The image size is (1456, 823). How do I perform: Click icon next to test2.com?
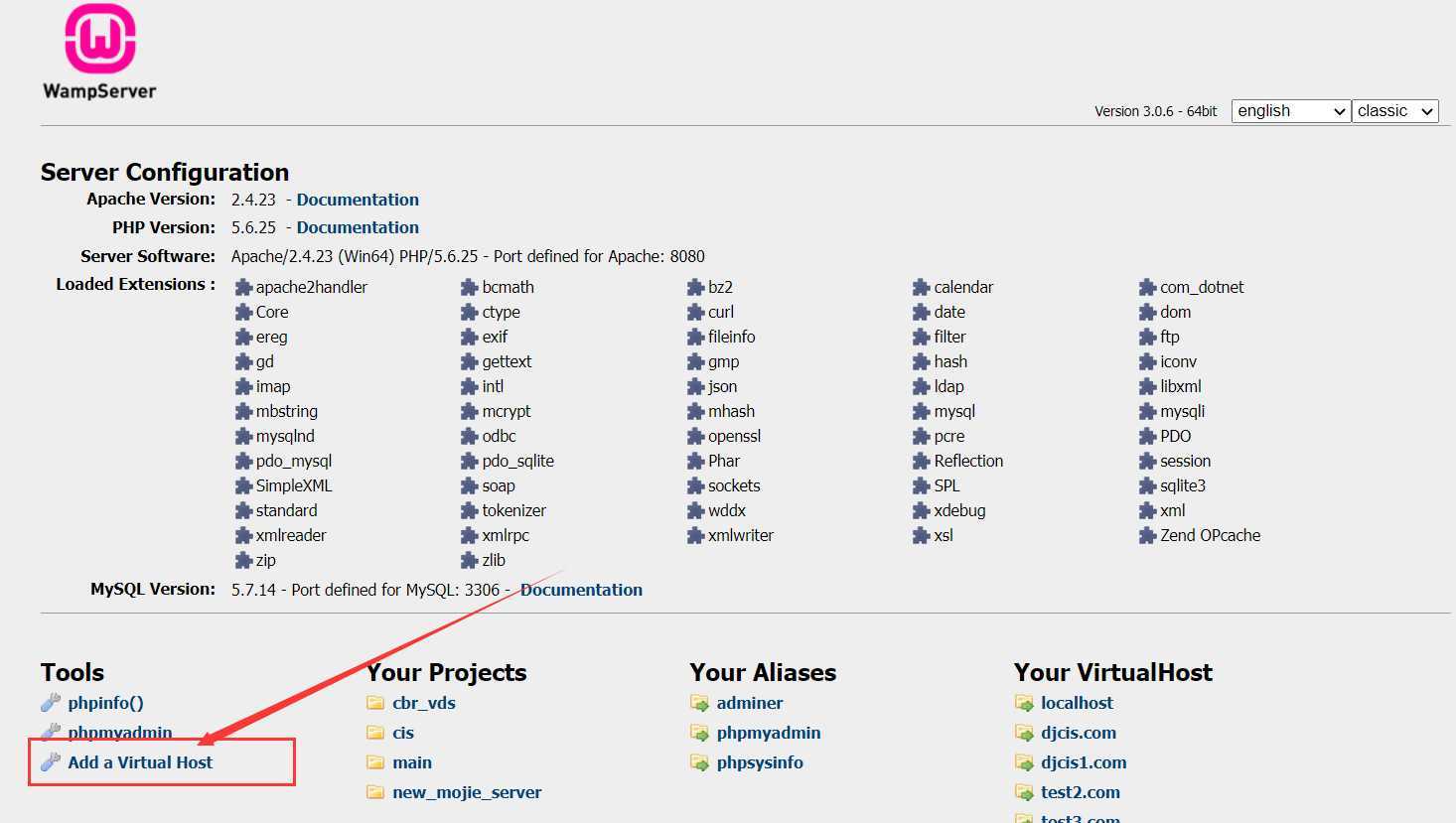1024,792
